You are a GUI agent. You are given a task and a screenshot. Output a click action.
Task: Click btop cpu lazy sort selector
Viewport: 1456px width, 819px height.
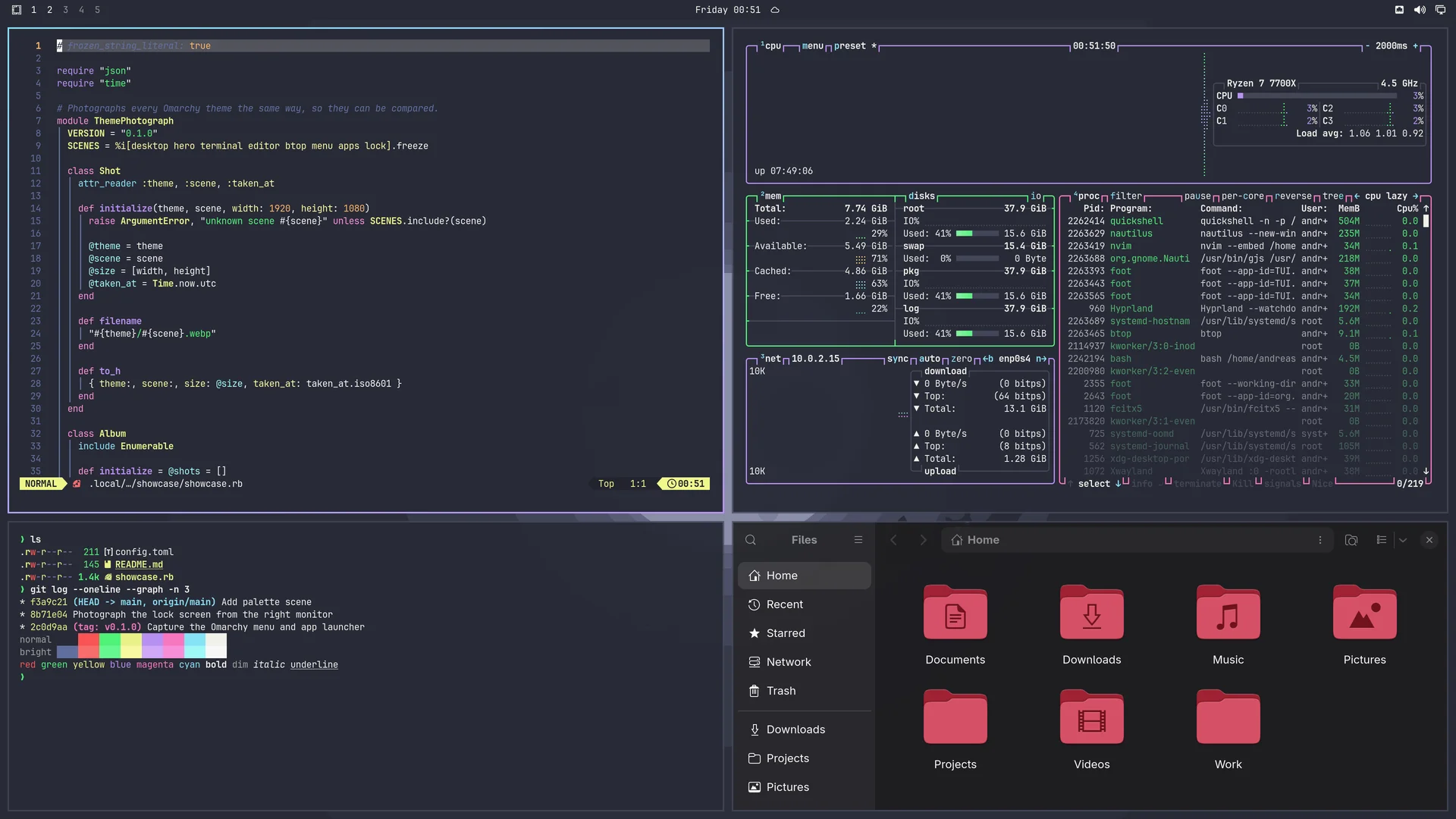[1386, 196]
